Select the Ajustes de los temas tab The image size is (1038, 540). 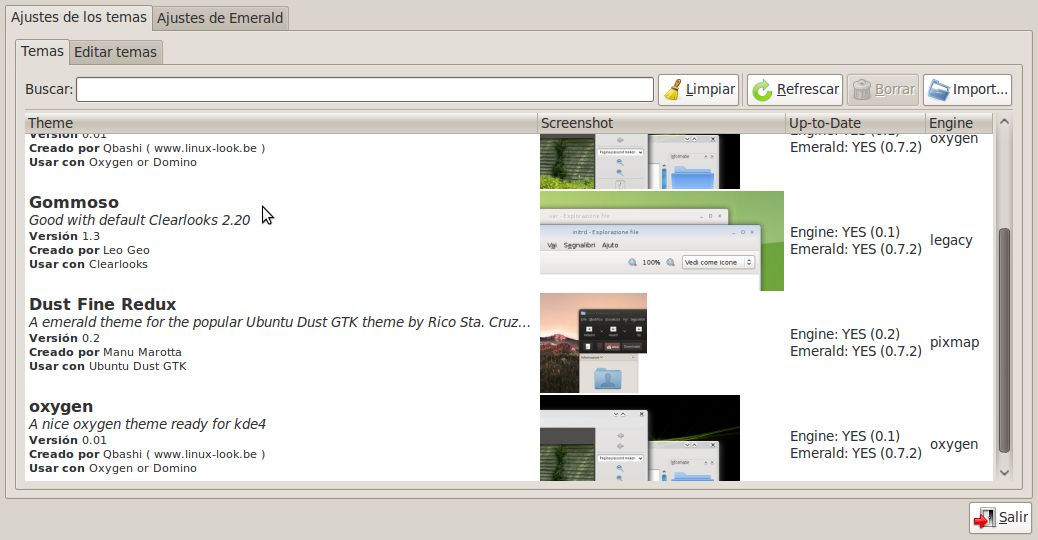79,17
